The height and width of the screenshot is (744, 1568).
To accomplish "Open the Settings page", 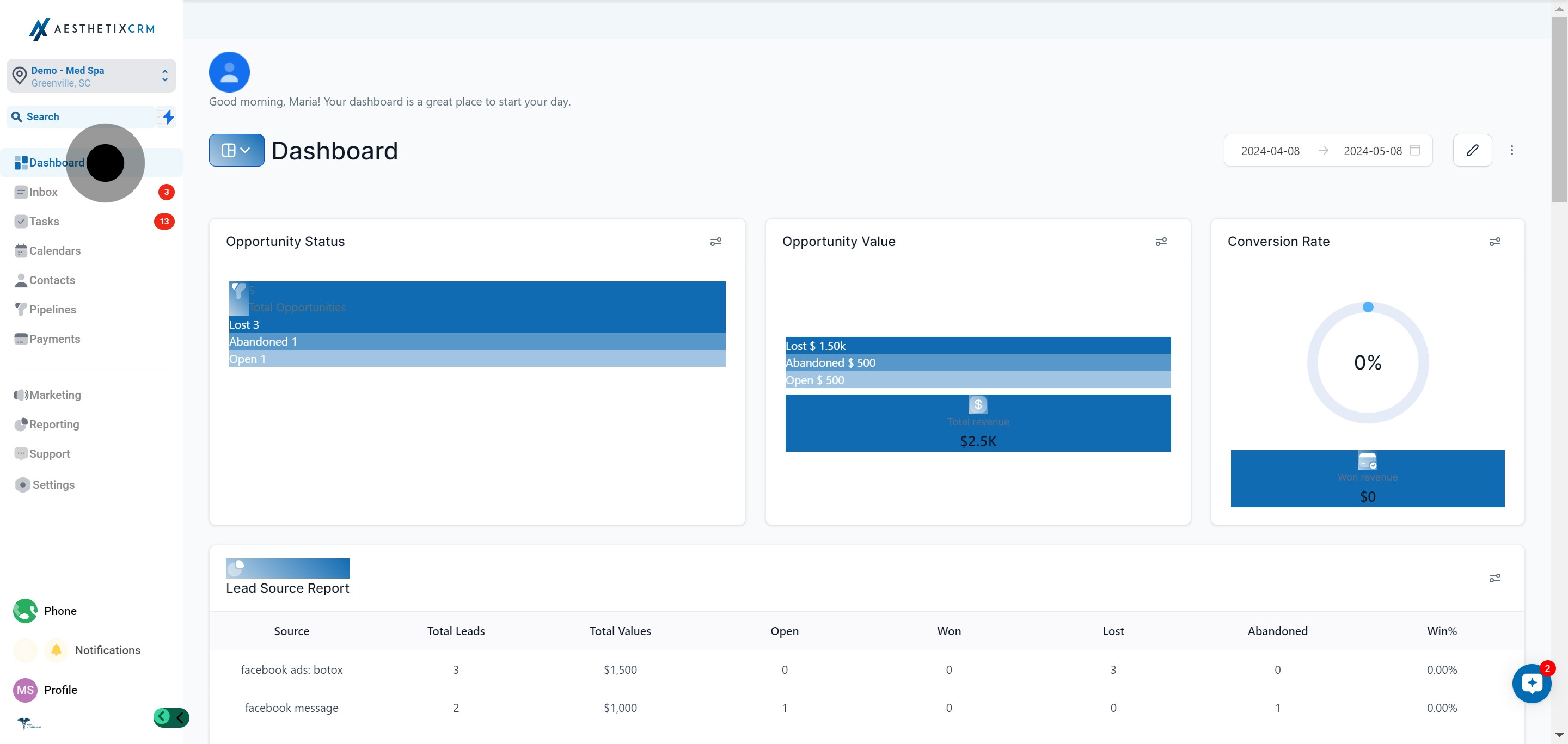I will [x=53, y=485].
